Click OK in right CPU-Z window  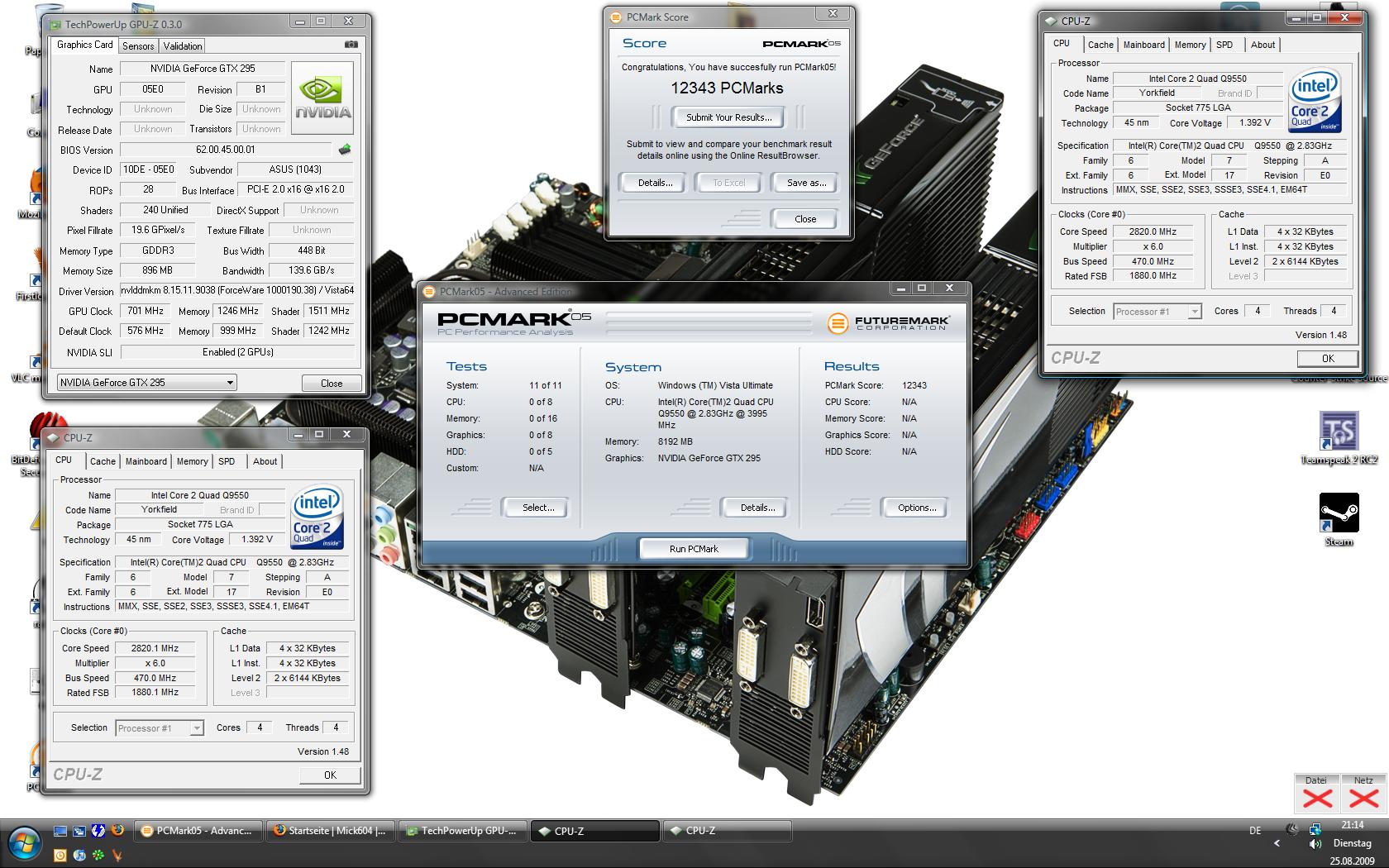pyautogui.click(x=1328, y=358)
